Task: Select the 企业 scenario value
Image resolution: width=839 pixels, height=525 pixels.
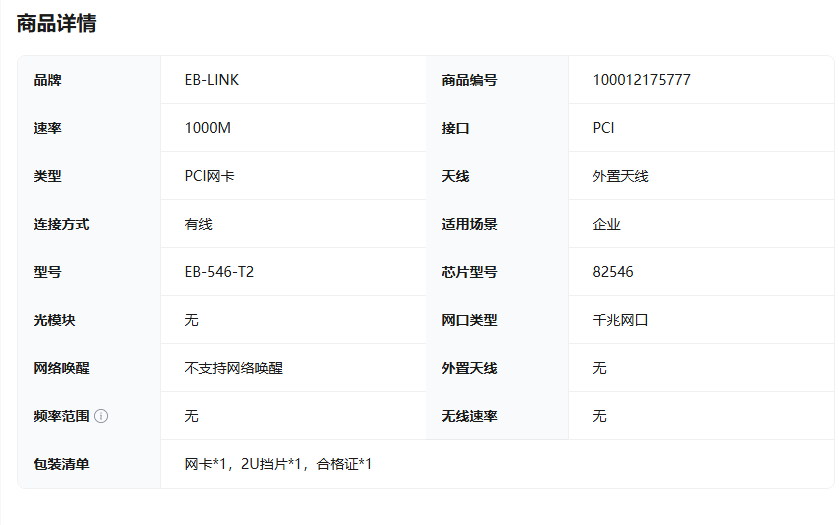Action: (x=606, y=224)
